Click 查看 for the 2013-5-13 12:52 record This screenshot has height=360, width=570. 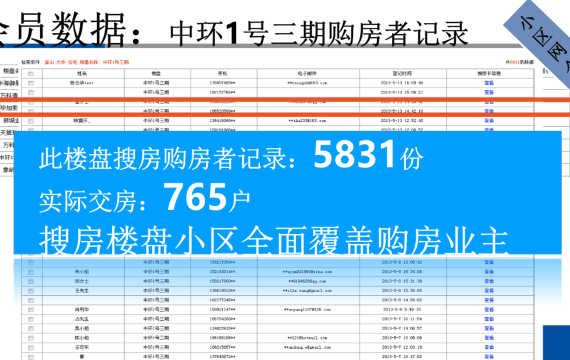489,121
